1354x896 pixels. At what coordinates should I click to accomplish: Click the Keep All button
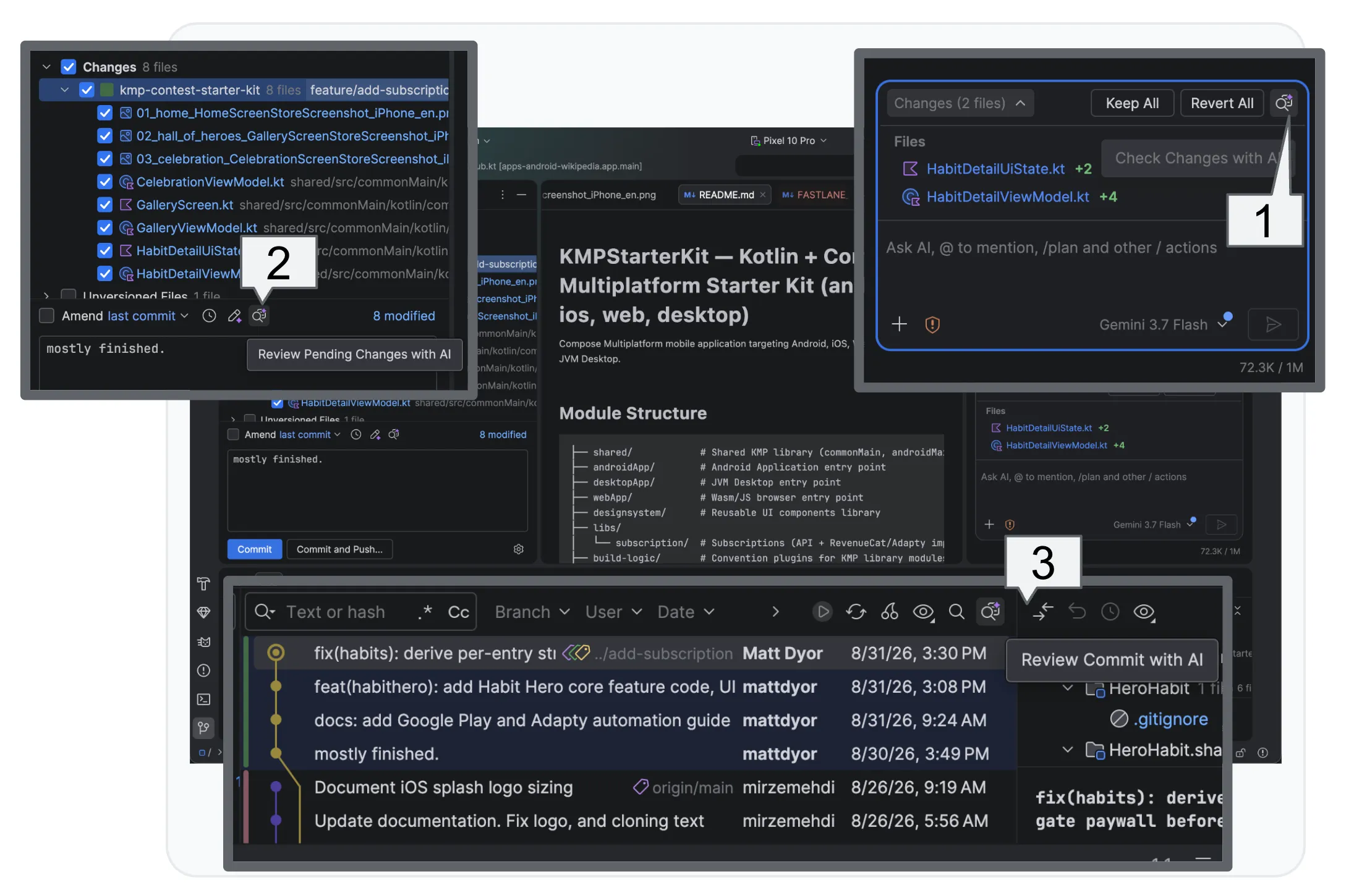(x=1132, y=103)
